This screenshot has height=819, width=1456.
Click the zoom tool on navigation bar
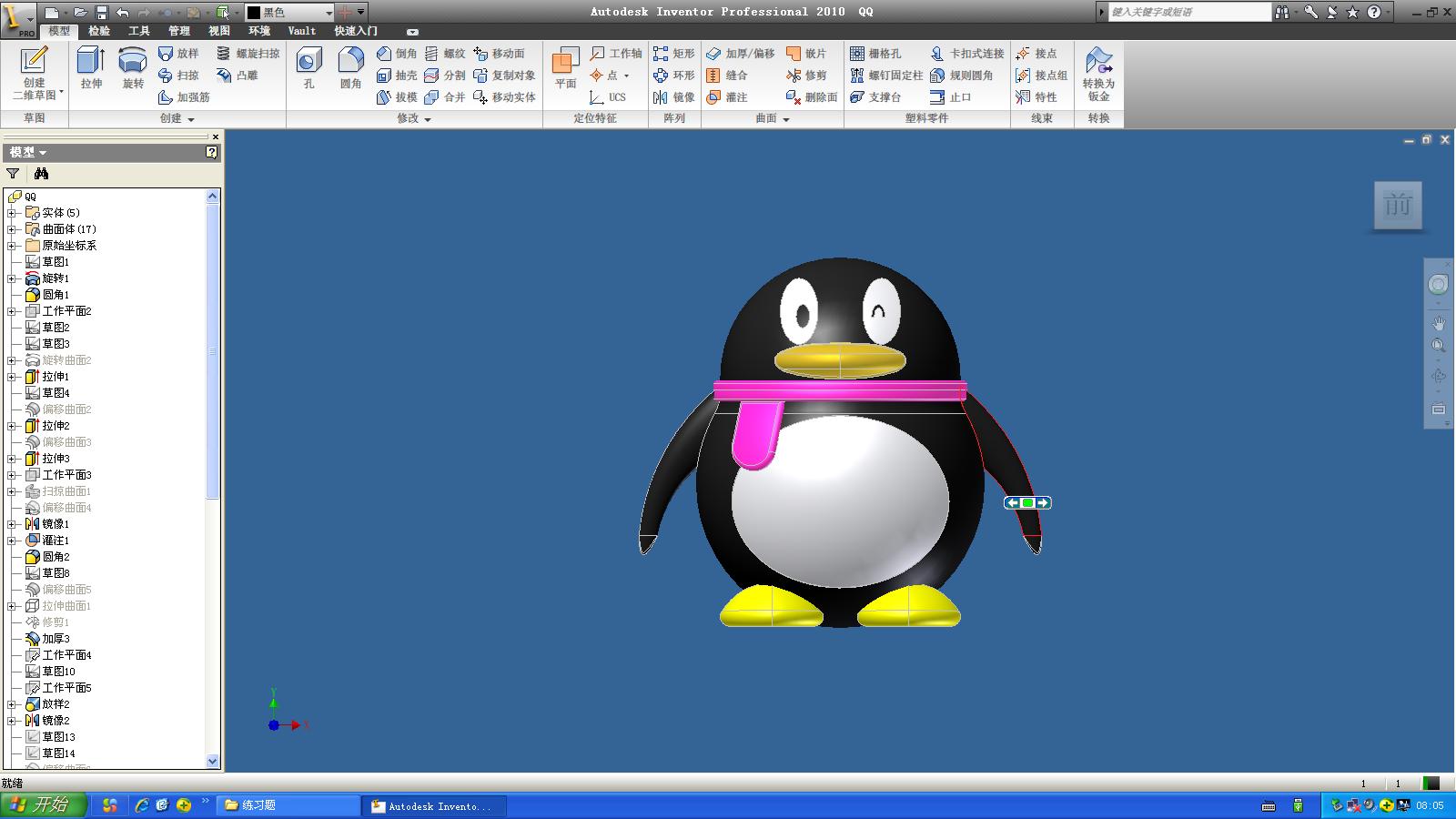[x=1438, y=346]
